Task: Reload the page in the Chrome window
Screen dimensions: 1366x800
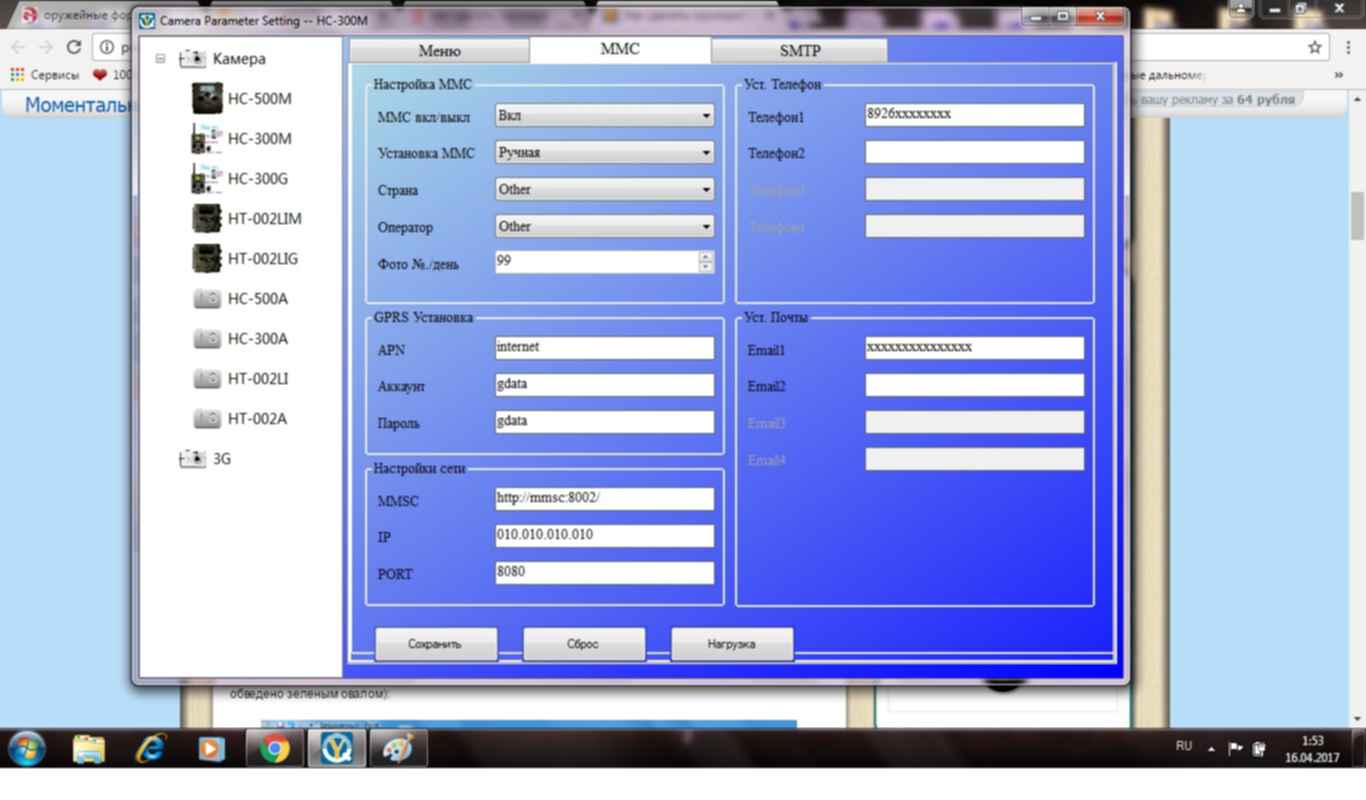Action: [73, 47]
